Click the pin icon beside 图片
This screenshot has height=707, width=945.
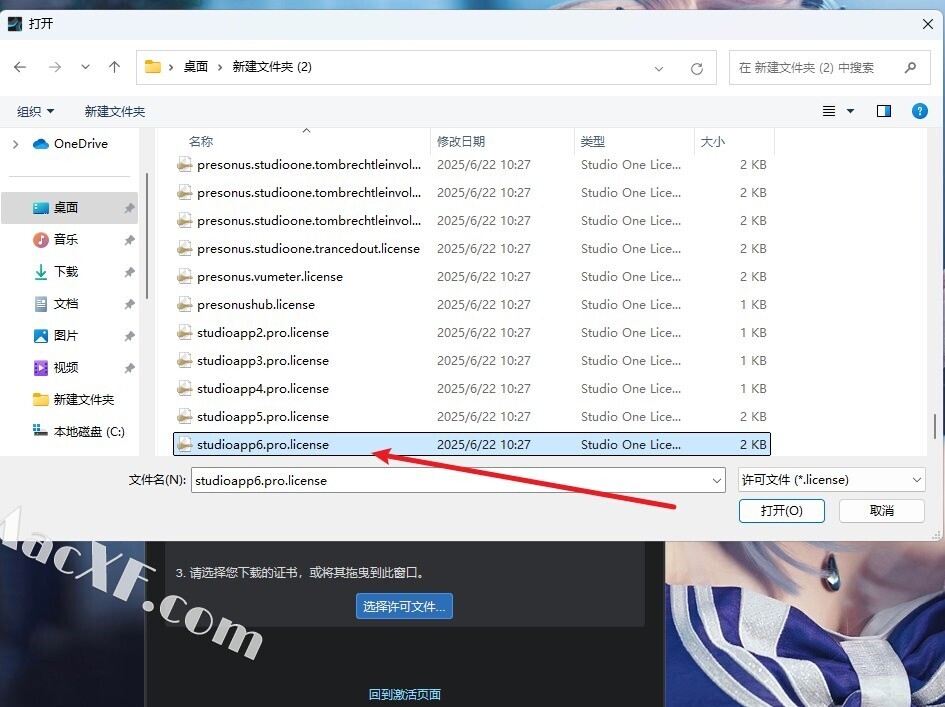coord(129,336)
